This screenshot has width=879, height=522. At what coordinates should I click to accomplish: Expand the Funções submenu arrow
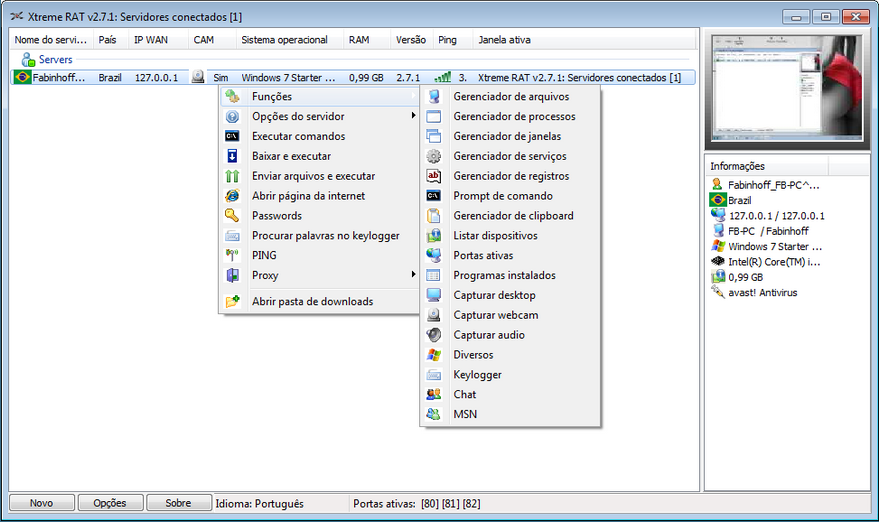click(x=413, y=96)
